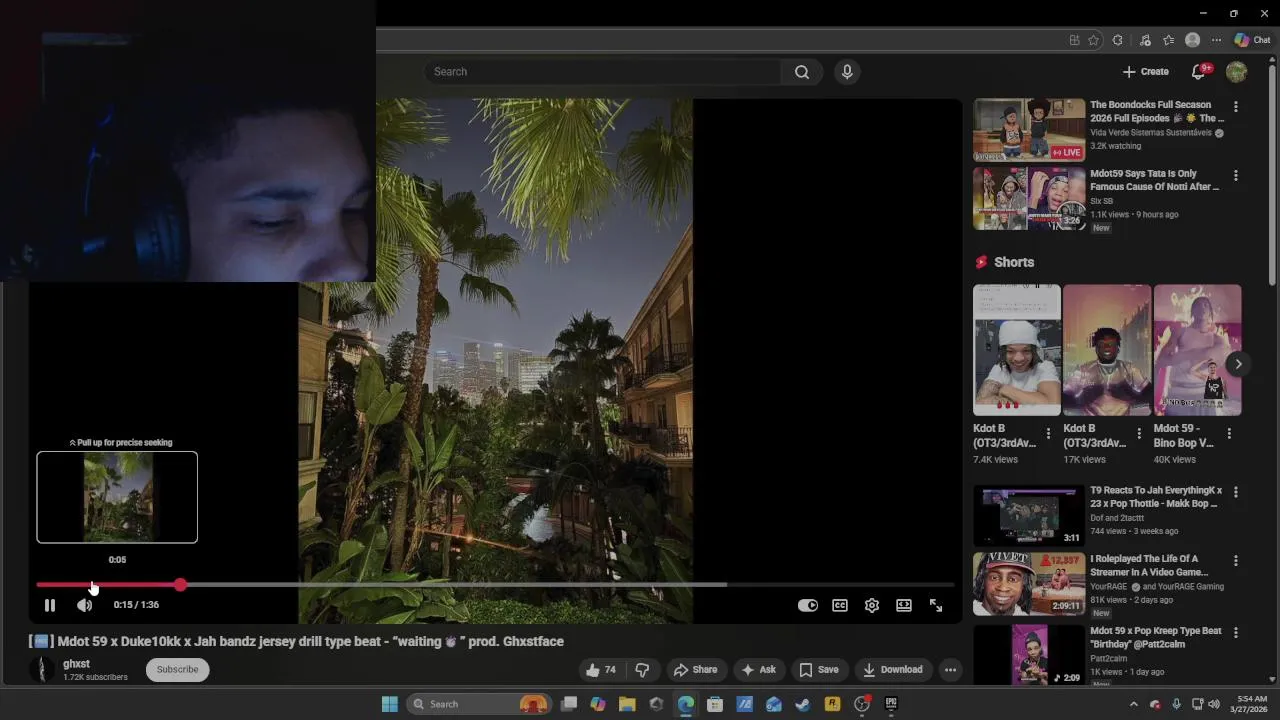Open the Windows Start menu
The width and height of the screenshot is (1280, 720).
(390, 704)
